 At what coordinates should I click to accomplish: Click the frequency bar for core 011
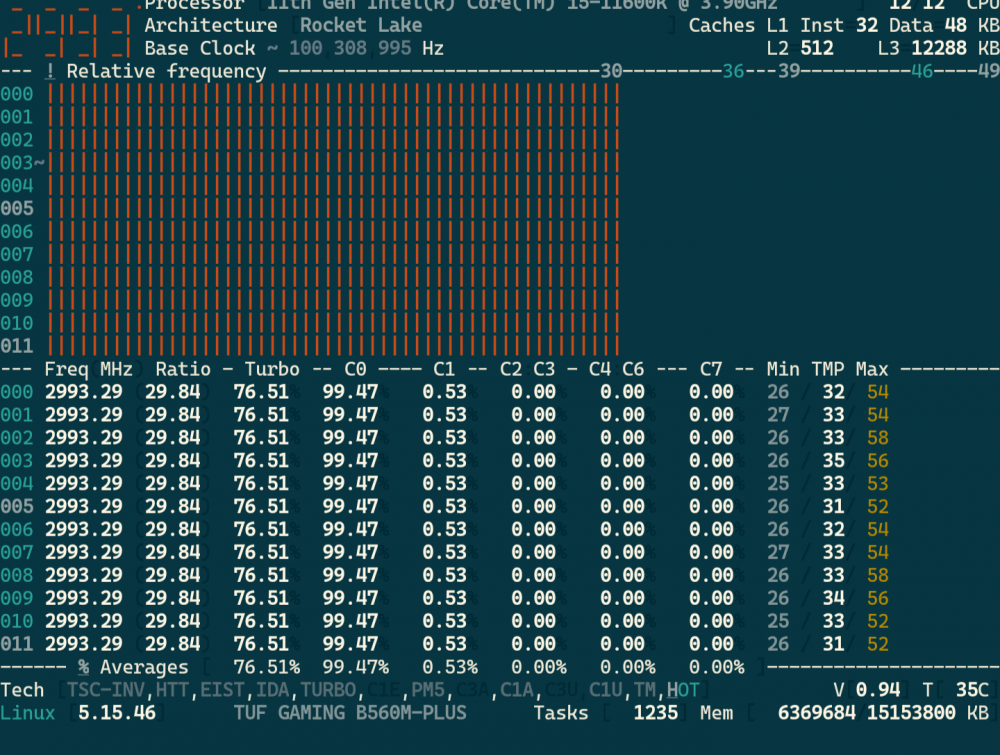(x=333, y=346)
